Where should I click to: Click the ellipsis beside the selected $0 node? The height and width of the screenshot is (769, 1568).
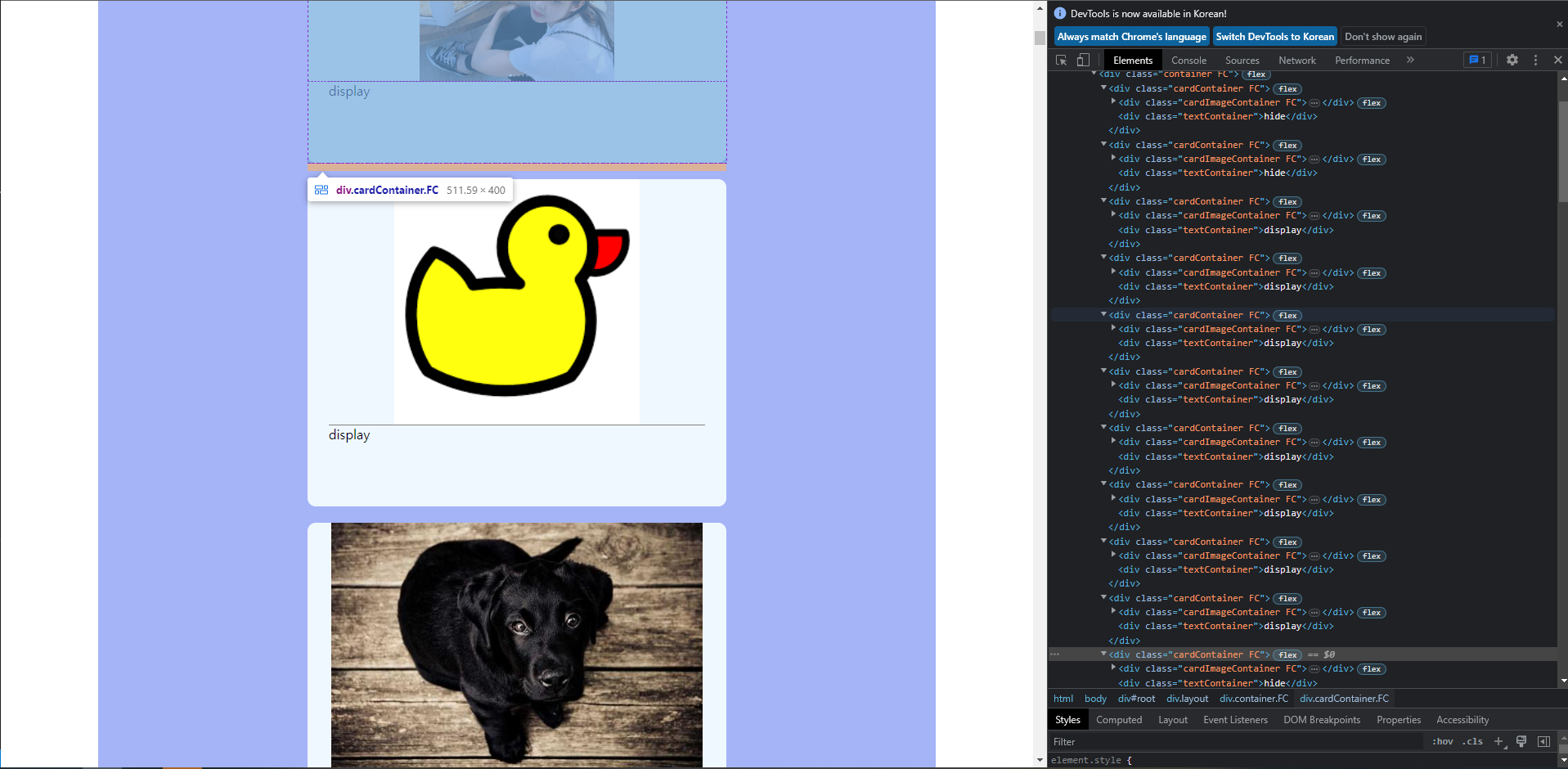click(1054, 654)
